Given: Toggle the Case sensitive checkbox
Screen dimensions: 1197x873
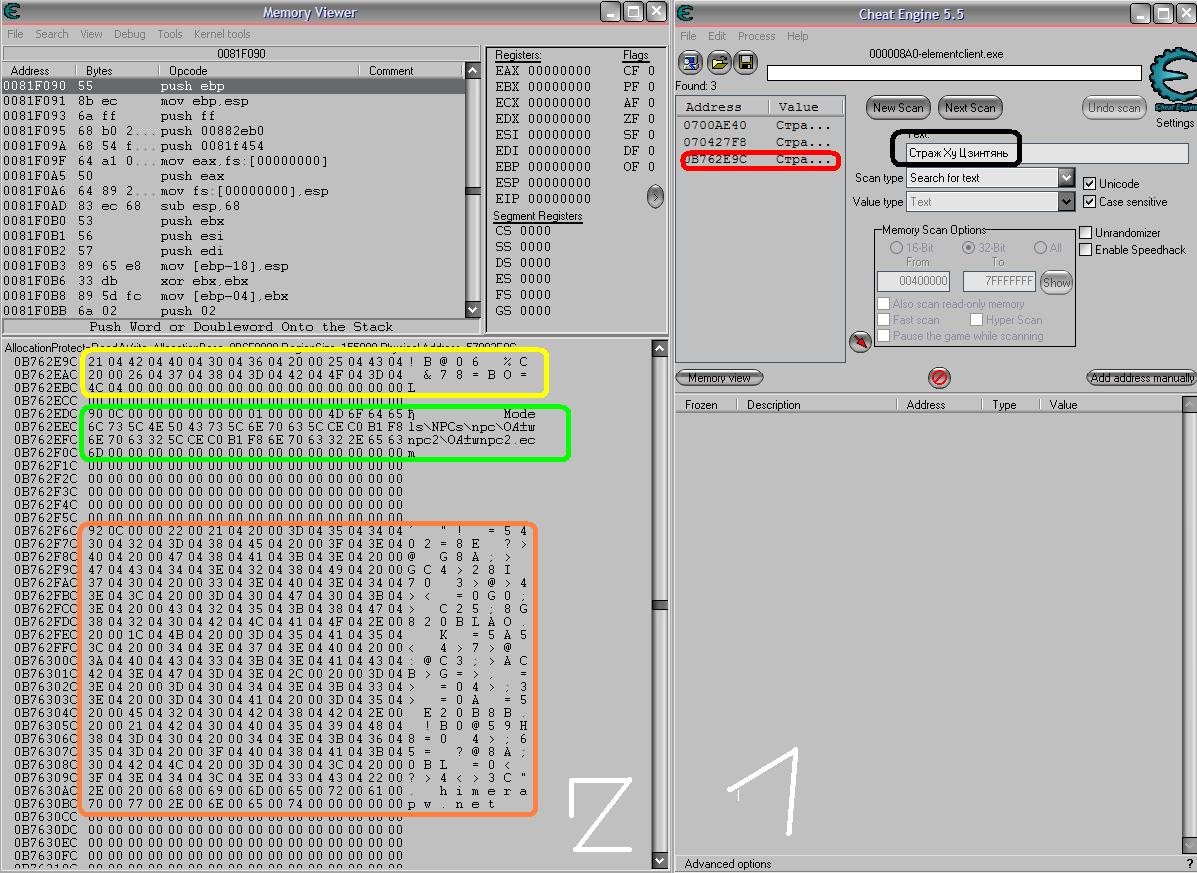Looking at the screenshot, I should point(1089,201).
